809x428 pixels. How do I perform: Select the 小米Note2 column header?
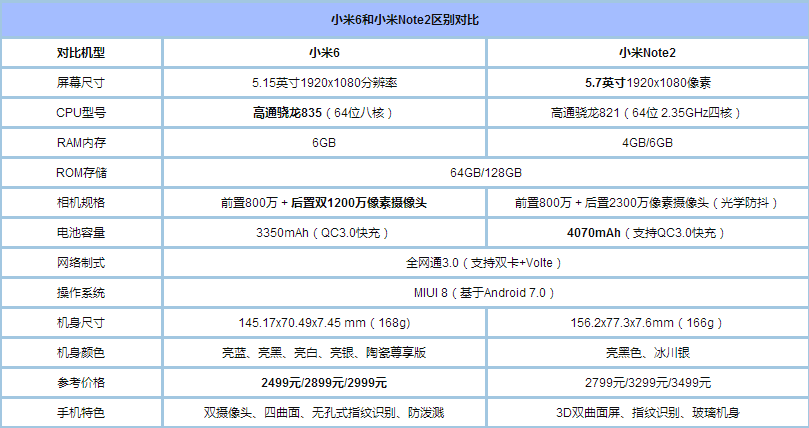[648, 53]
